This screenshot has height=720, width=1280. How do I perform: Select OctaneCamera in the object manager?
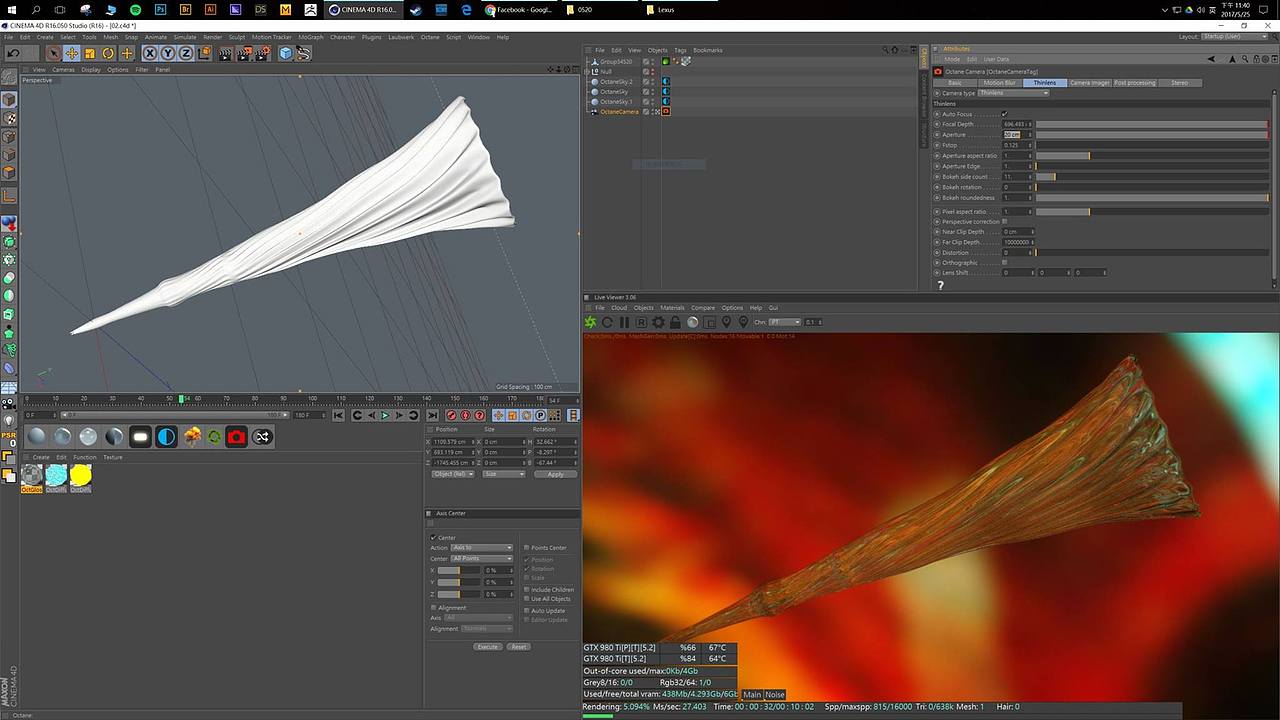point(619,112)
